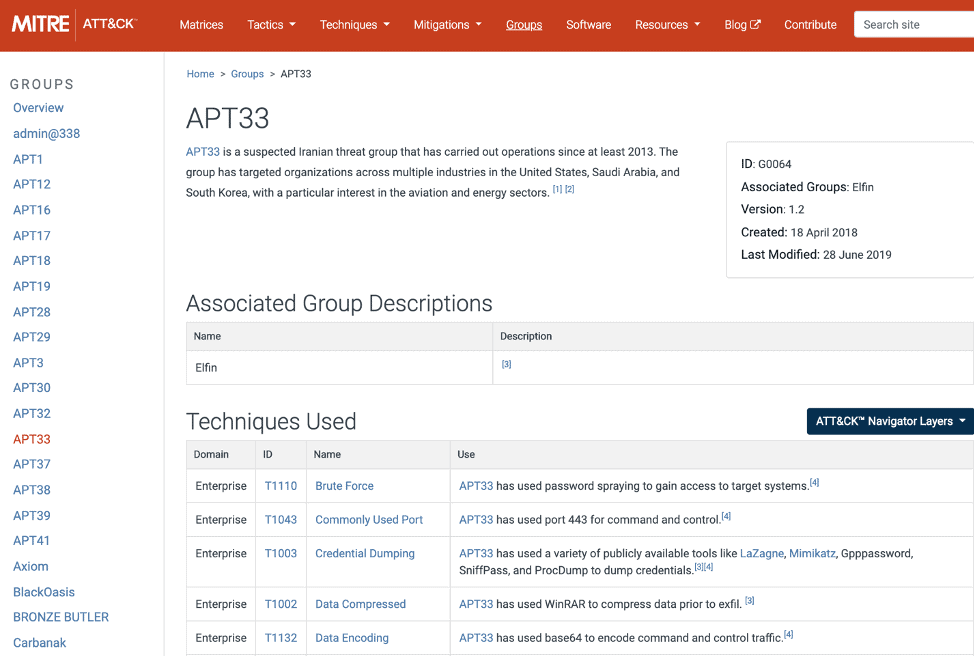Open the Data Compressed technique
974x656 pixels.
[x=360, y=604]
